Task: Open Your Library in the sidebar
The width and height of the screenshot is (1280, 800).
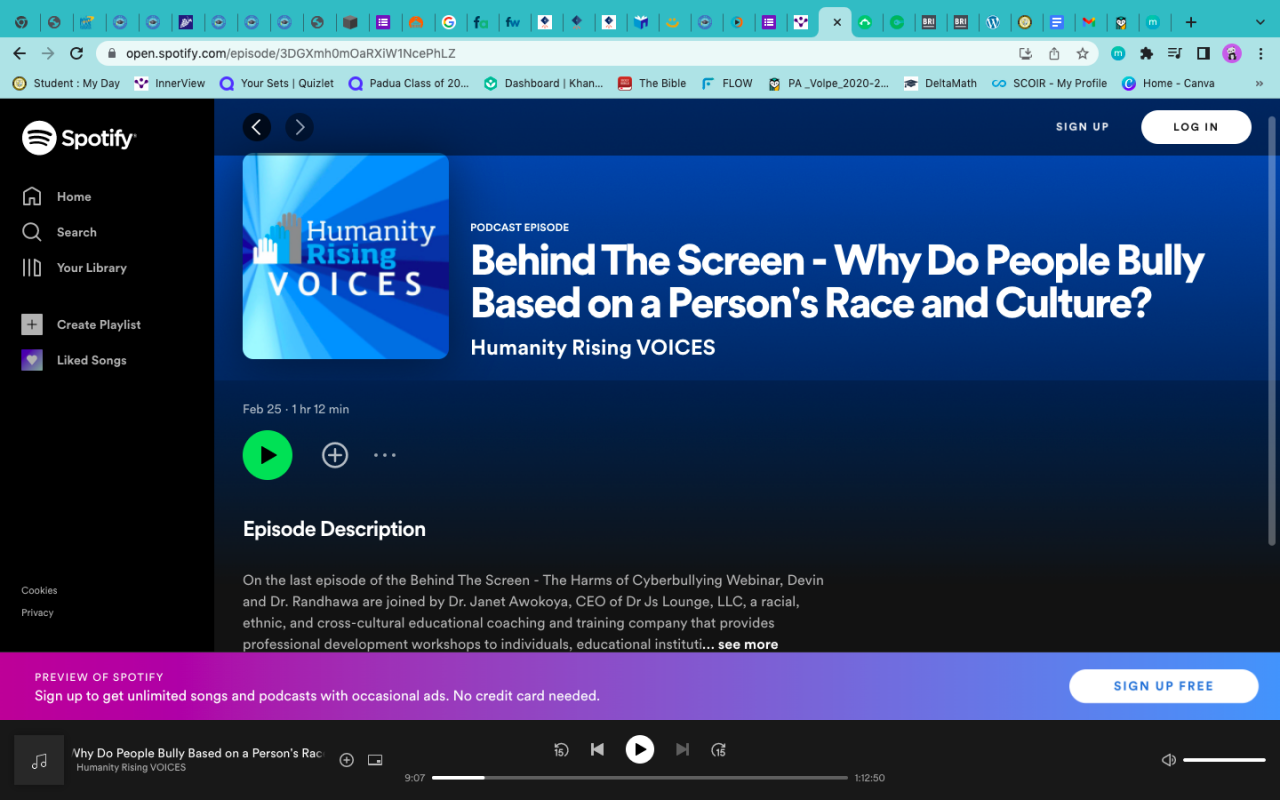Action: pos(74,268)
